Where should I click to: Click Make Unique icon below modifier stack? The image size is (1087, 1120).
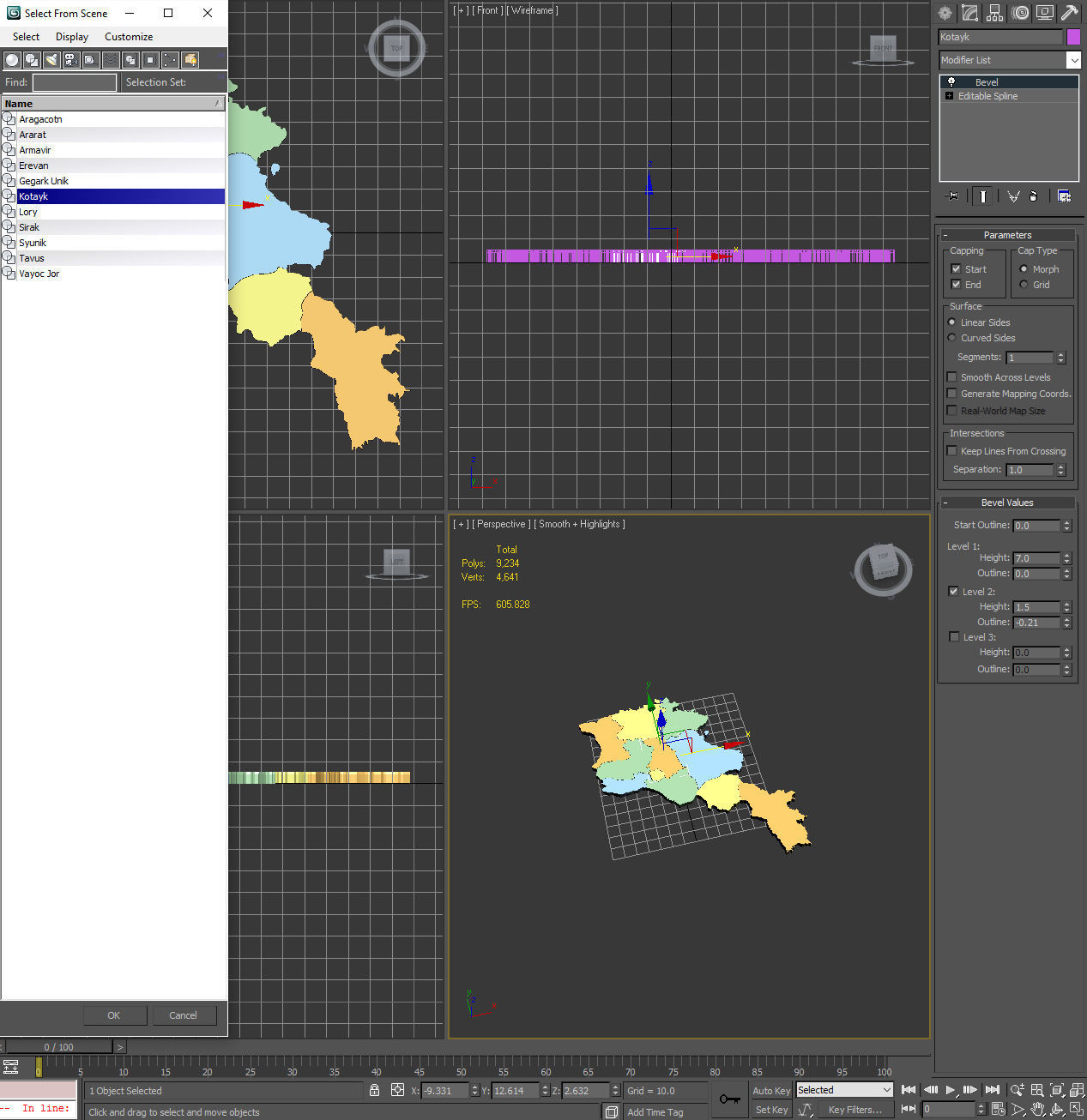[1013, 196]
